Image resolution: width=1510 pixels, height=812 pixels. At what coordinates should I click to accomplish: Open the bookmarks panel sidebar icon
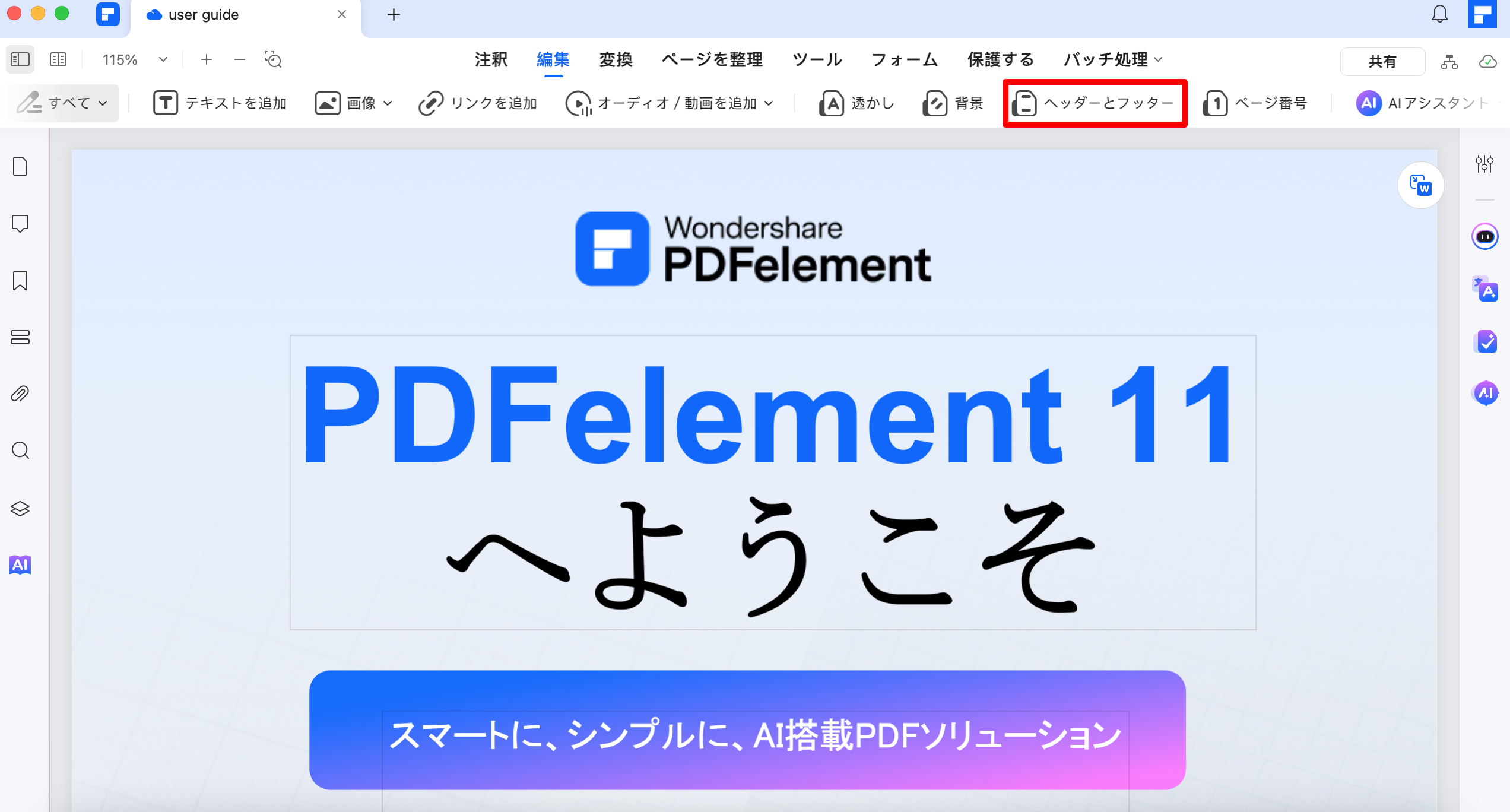[20, 280]
